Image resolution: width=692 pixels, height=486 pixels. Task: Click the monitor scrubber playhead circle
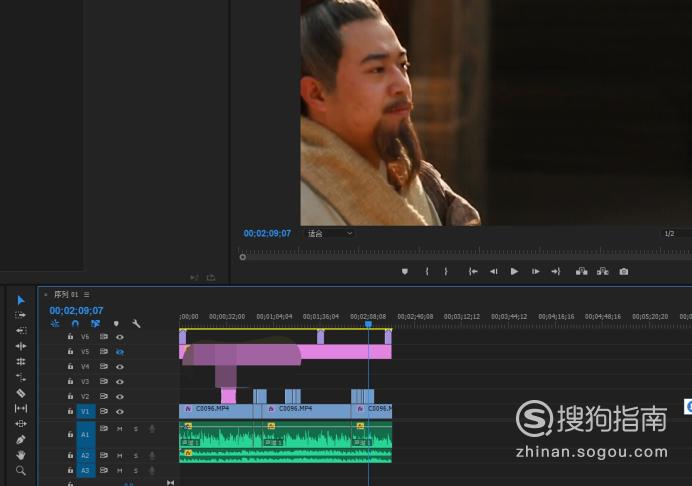(242, 257)
